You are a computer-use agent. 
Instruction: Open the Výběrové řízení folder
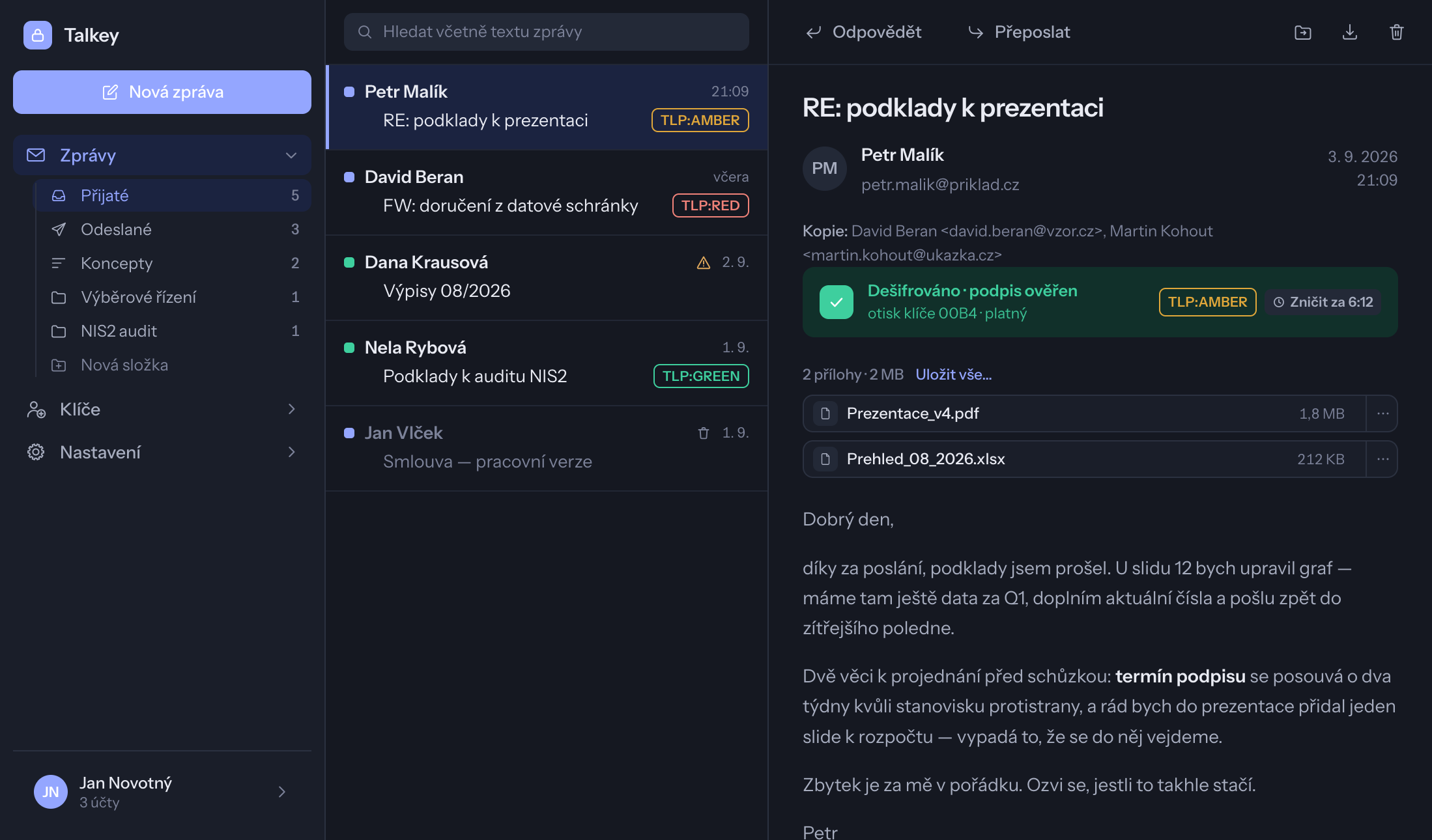[173, 297]
